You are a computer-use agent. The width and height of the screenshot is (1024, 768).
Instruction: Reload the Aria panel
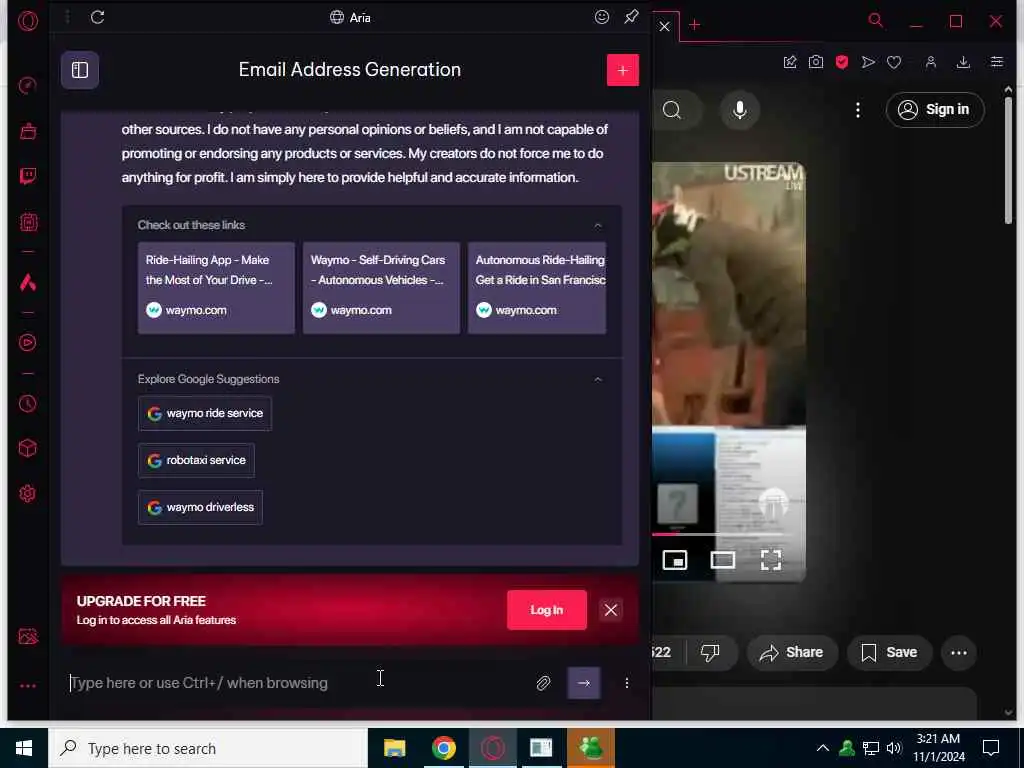(97, 17)
